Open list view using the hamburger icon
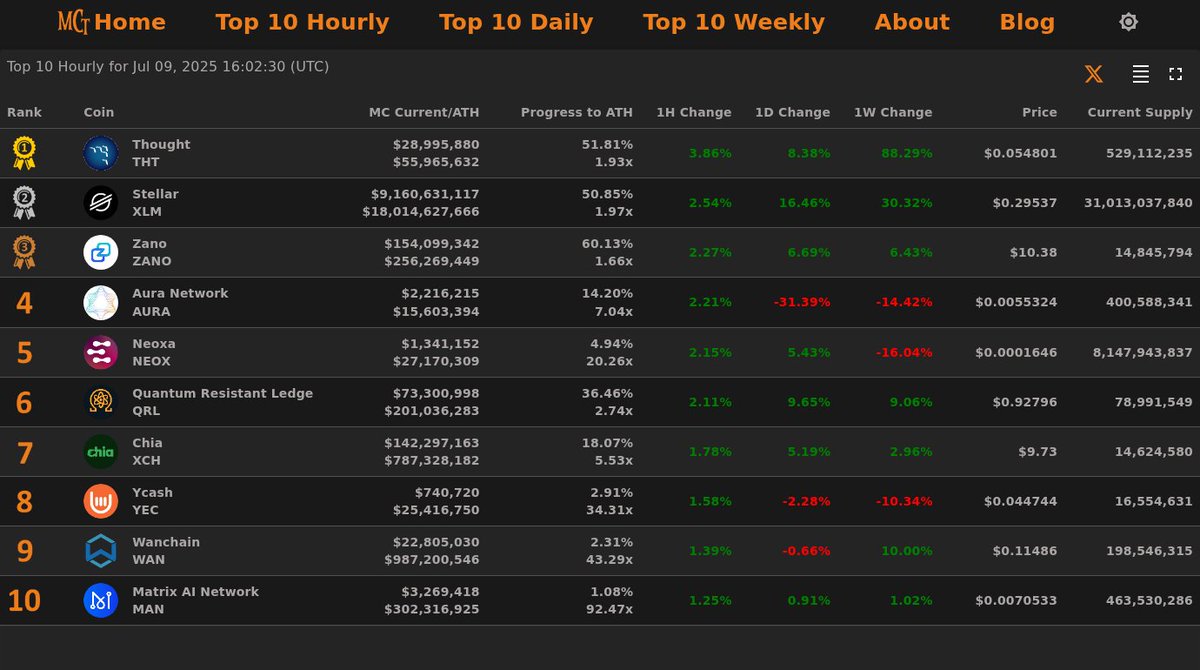The height and width of the screenshot is (670, 1200). click(x=1139, y=73)
